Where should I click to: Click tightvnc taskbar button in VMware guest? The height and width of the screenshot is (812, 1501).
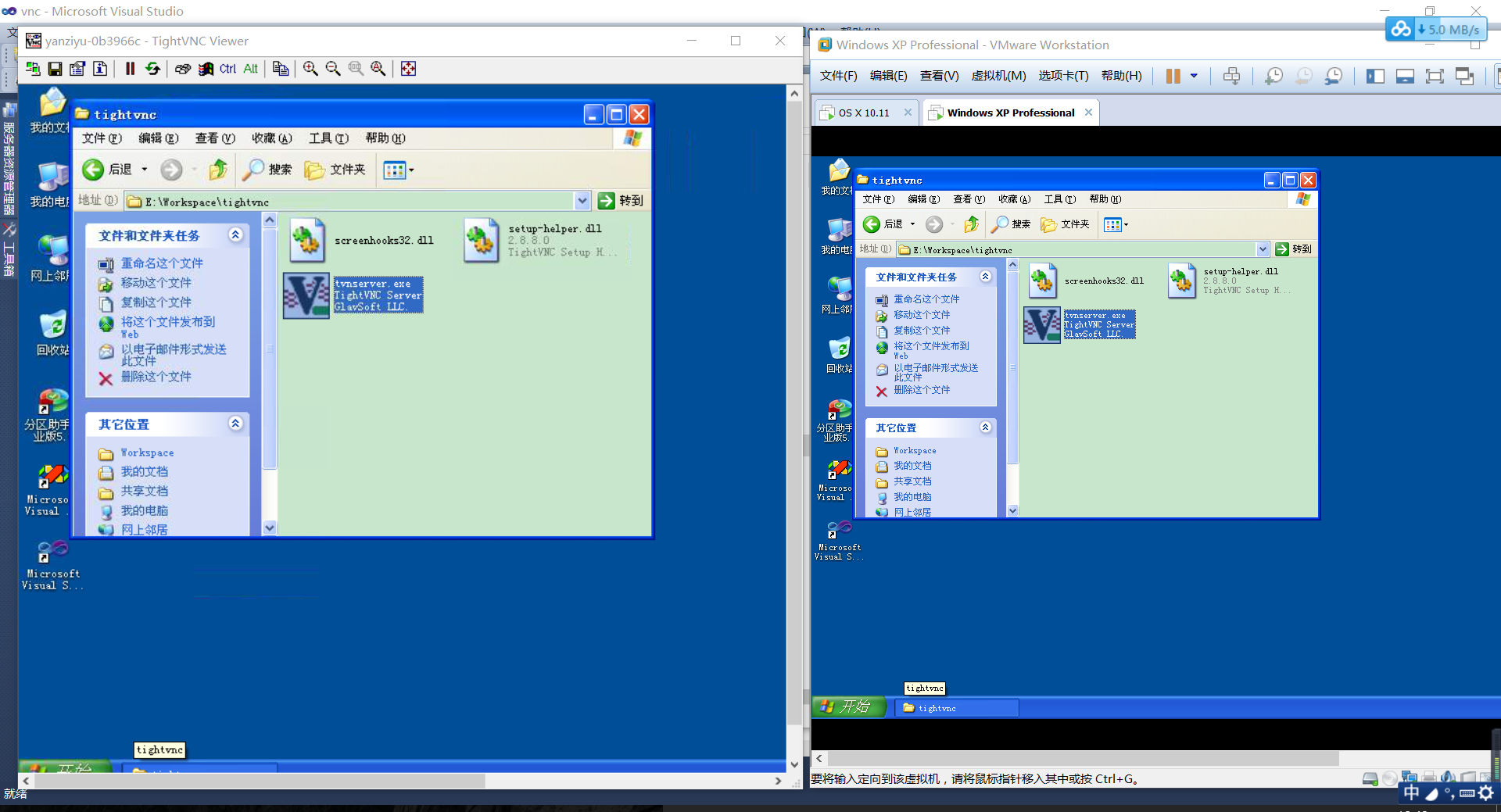957,708
